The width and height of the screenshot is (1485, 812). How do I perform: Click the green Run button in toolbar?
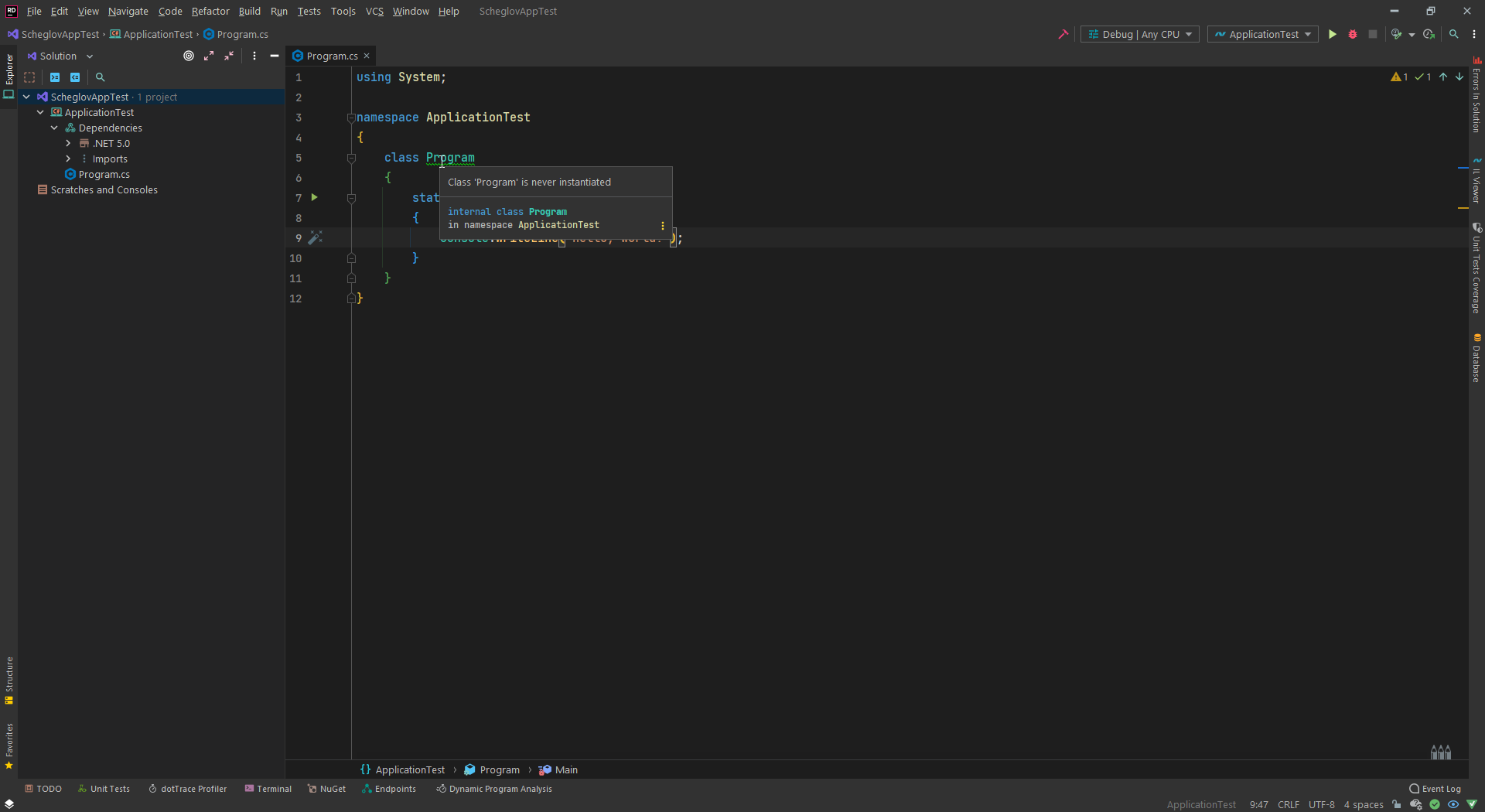(x=1332, y=34)
